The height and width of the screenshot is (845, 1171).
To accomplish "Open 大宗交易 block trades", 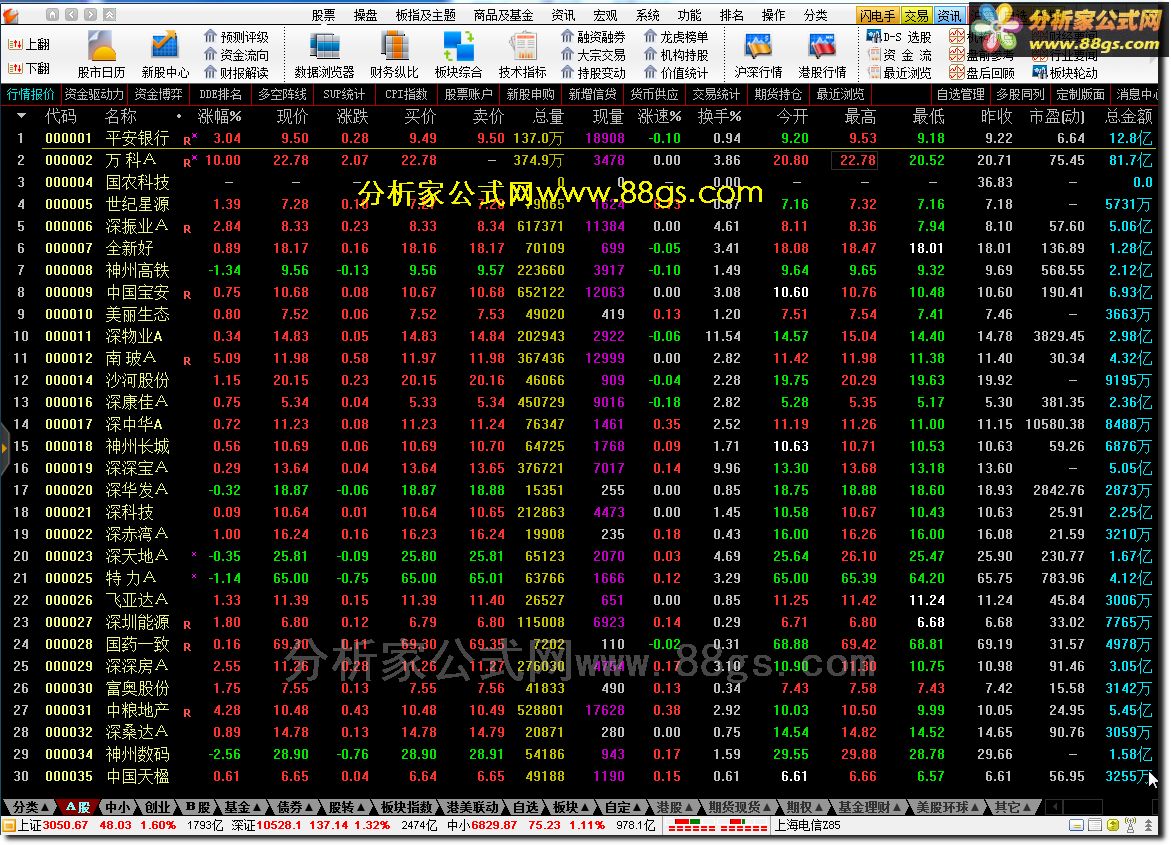I will click(x=593, y=55).
